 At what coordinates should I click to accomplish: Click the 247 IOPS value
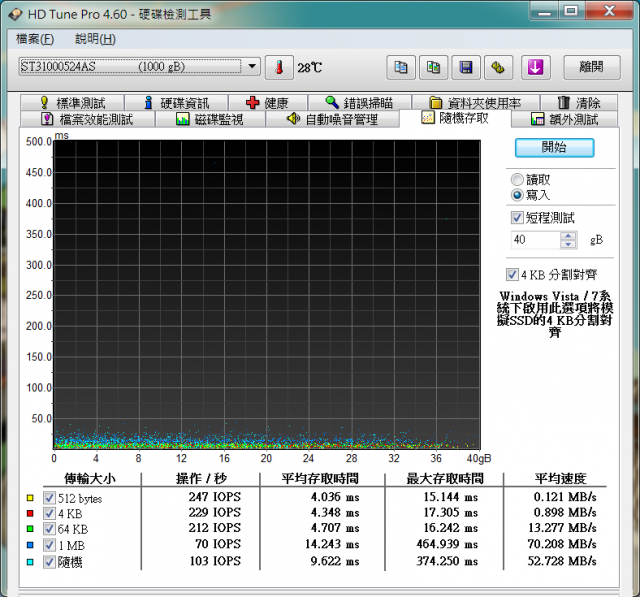tap(215, 497)
